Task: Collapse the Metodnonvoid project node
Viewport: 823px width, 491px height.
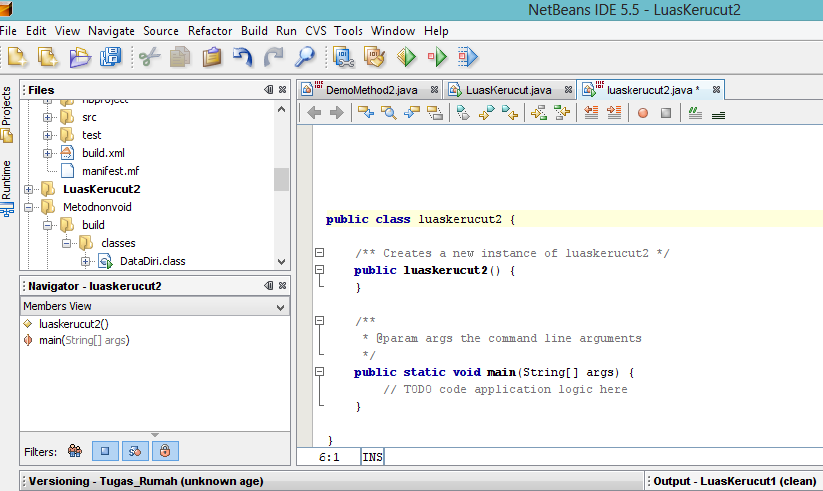Action: (28, 207)
